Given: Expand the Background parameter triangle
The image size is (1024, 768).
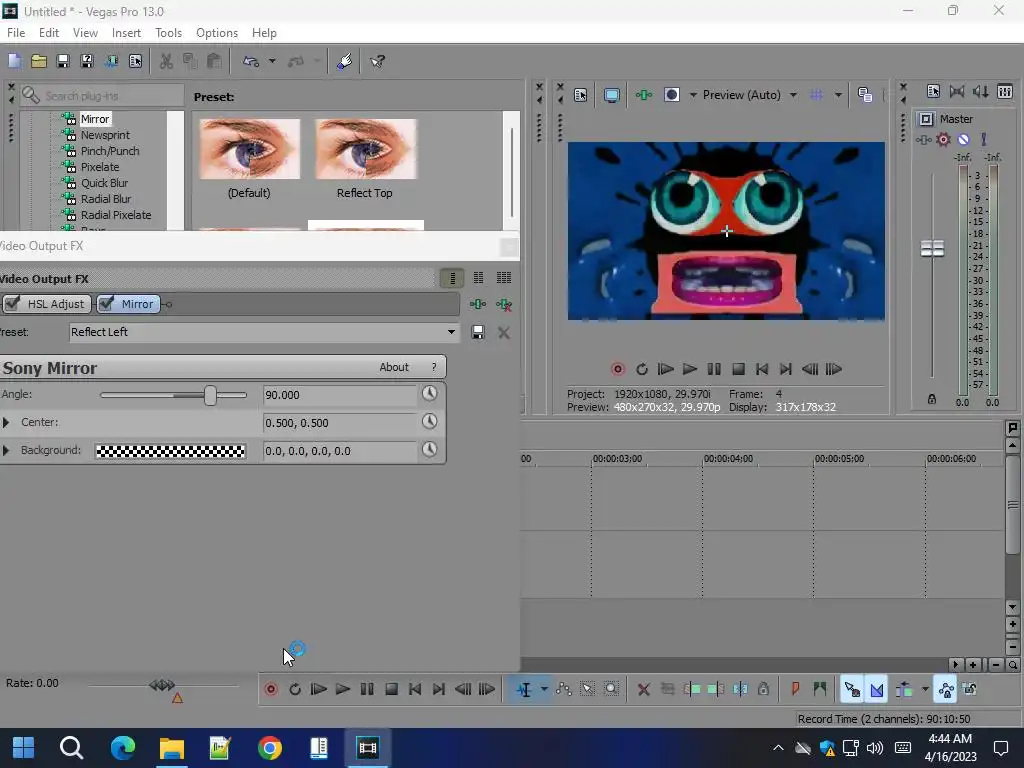Looking at the screenshot, I should pos(6,451).
